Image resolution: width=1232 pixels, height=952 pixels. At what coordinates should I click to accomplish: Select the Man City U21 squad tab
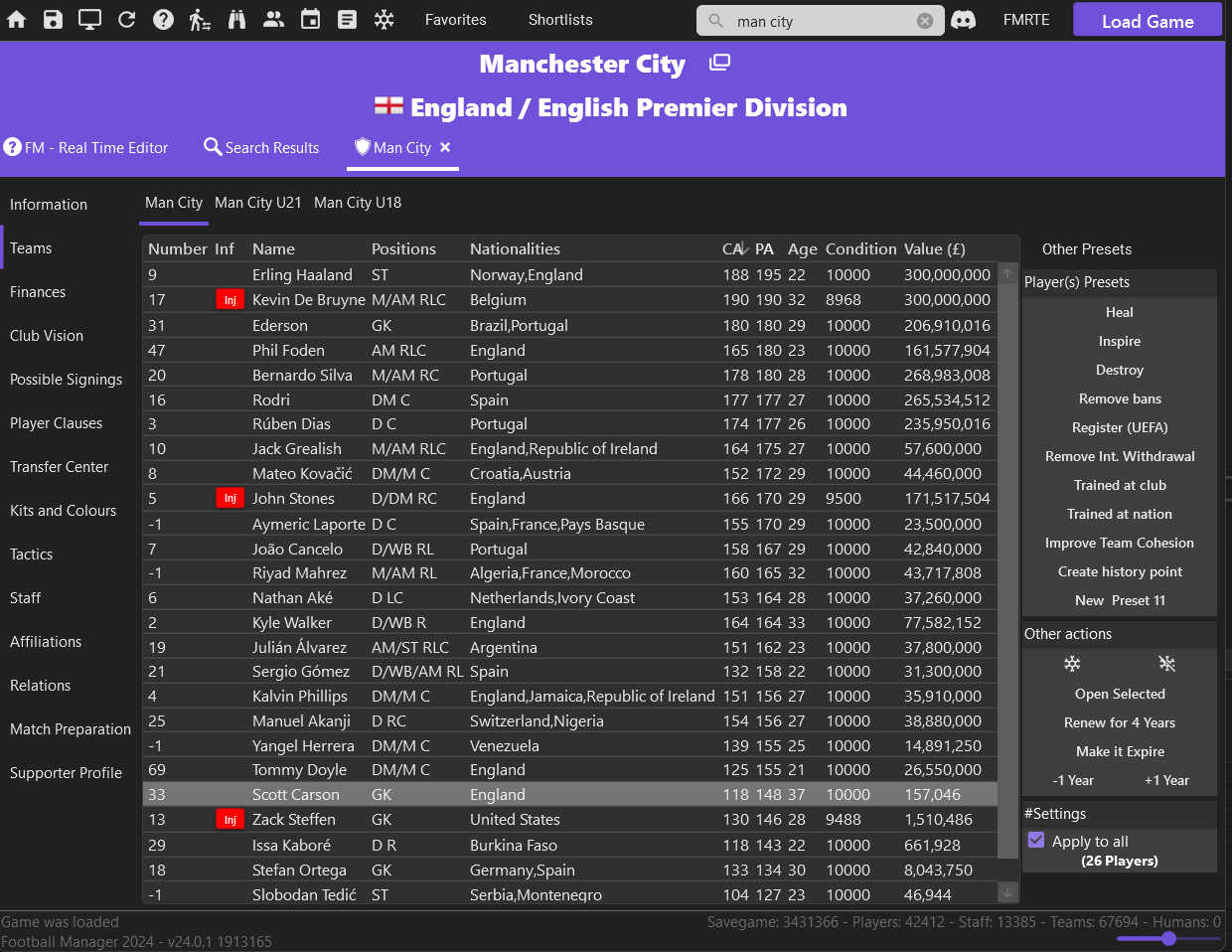click(258, 202)
